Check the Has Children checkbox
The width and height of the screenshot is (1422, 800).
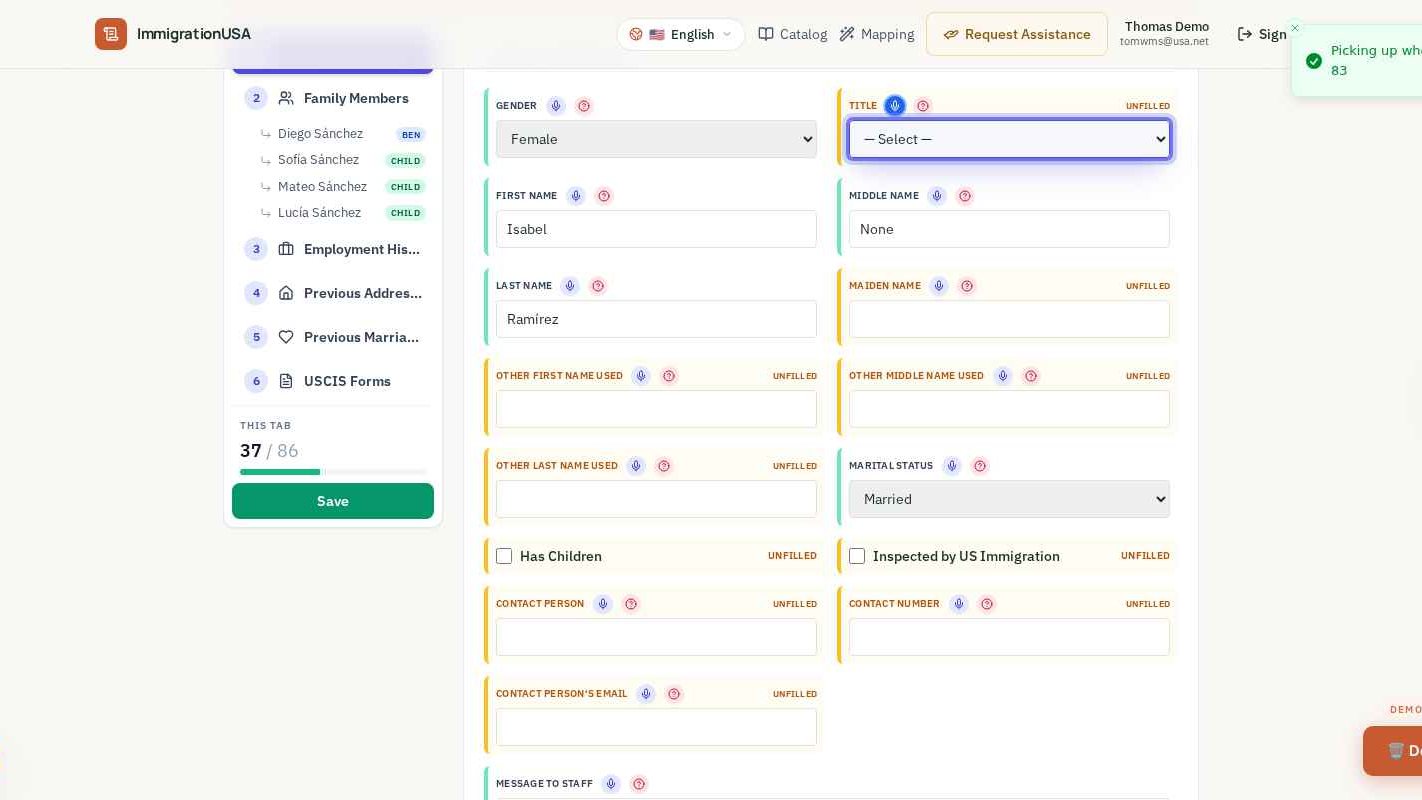[x=504, y=556]
